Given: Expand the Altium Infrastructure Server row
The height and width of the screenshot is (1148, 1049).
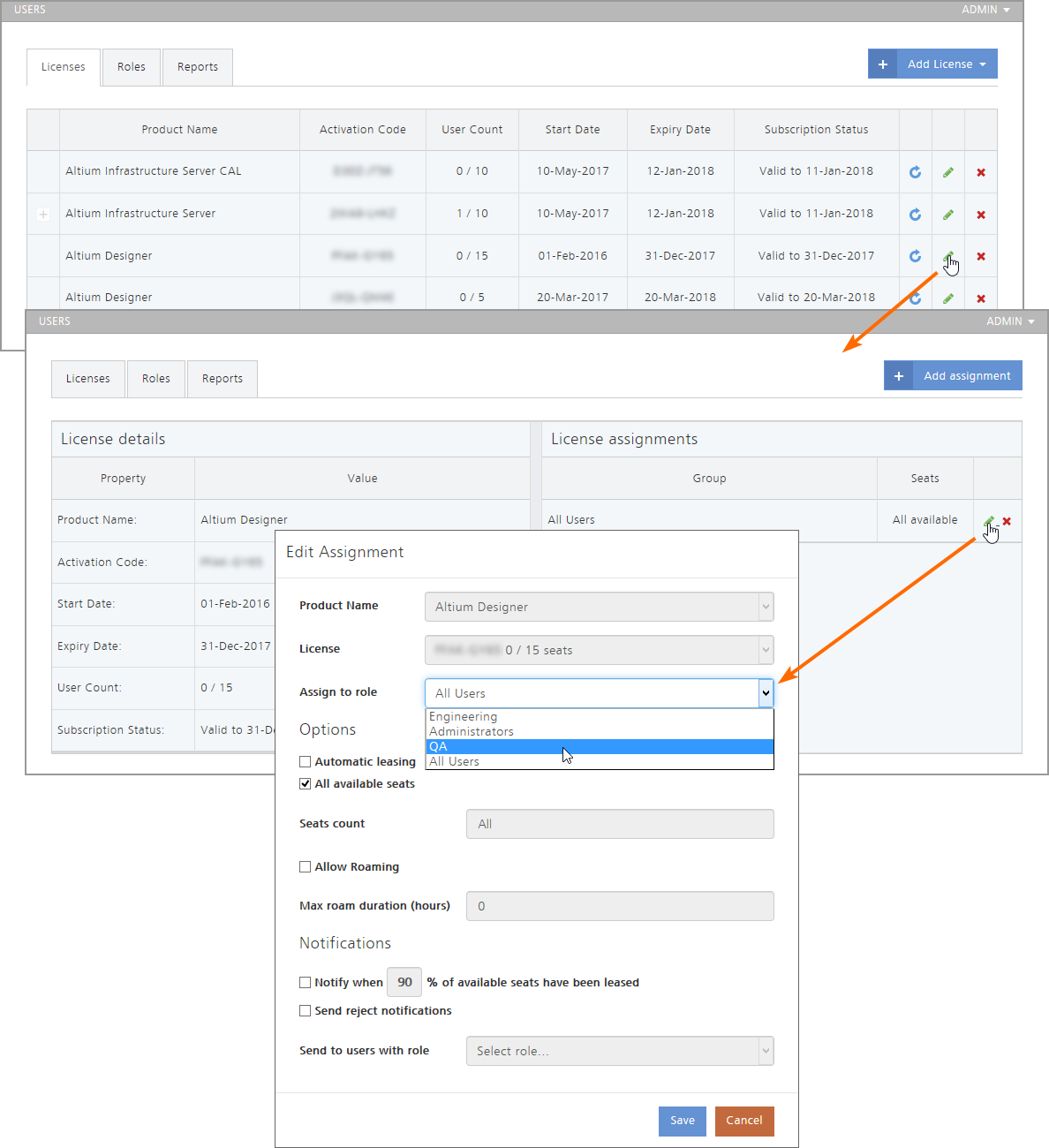Looking at the screenshot, I should tap(43, 215).
